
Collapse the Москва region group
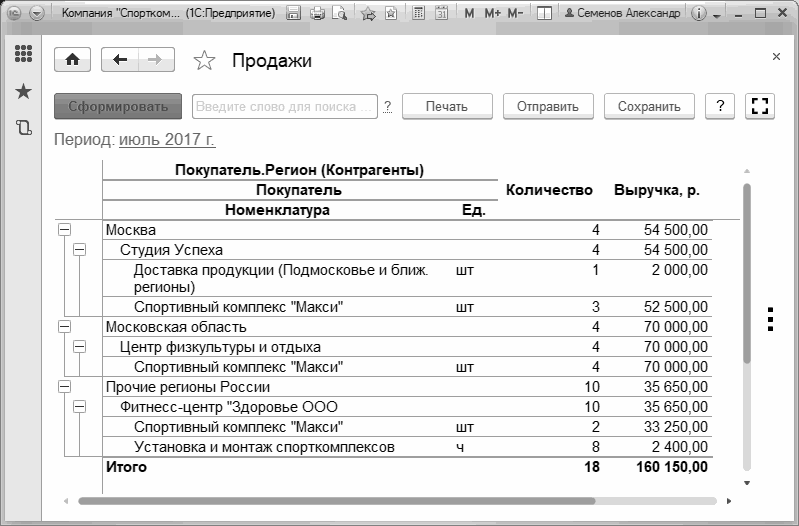click(65, 230)
